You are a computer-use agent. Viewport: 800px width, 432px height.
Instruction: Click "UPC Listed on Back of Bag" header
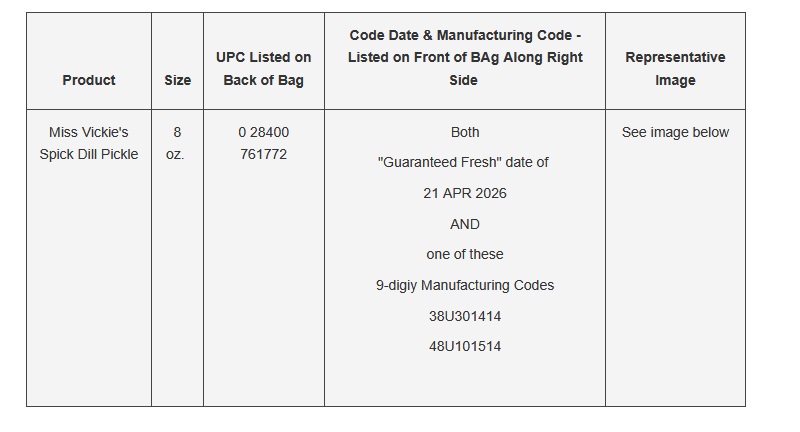click(x=264, y=69)
